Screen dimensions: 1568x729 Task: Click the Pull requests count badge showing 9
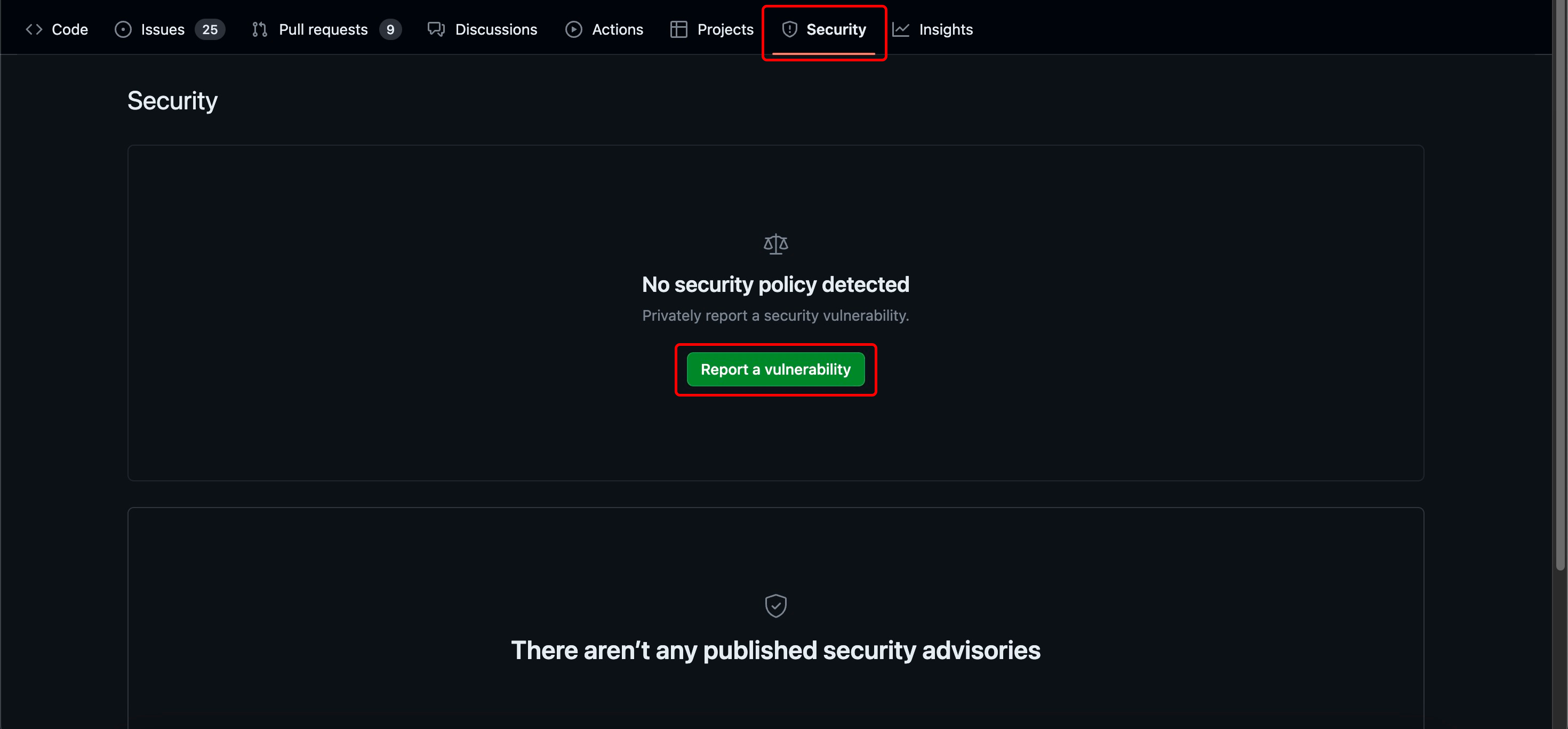[x=391, y=29]
